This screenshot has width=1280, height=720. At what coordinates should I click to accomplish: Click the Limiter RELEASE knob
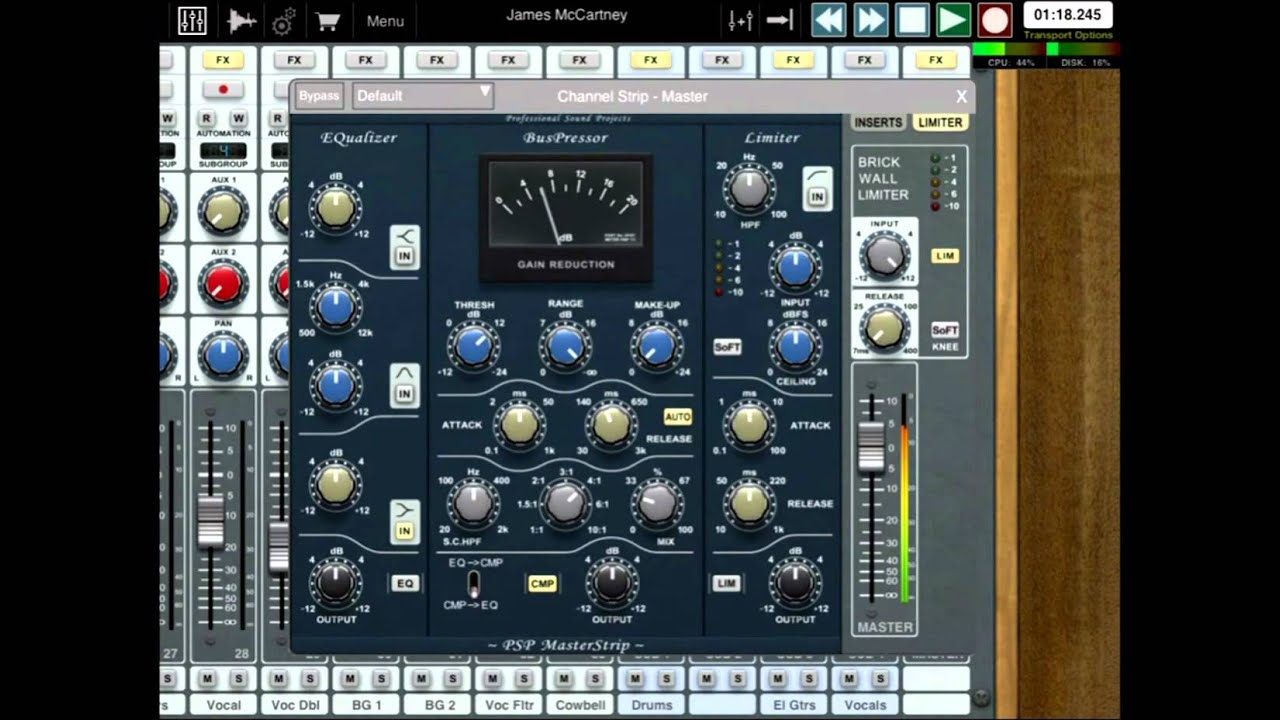coord(749,503)
